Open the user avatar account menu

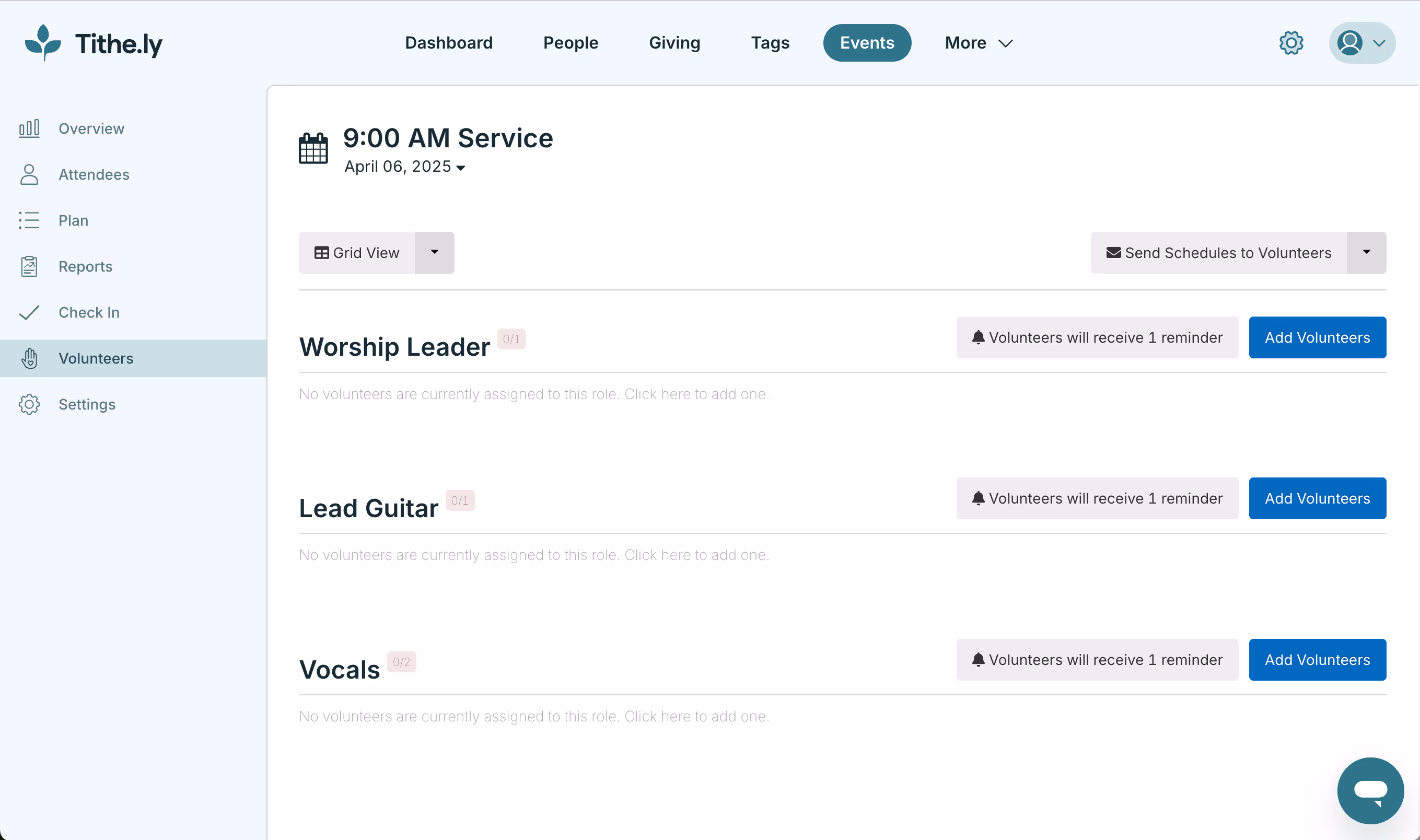1360,42
